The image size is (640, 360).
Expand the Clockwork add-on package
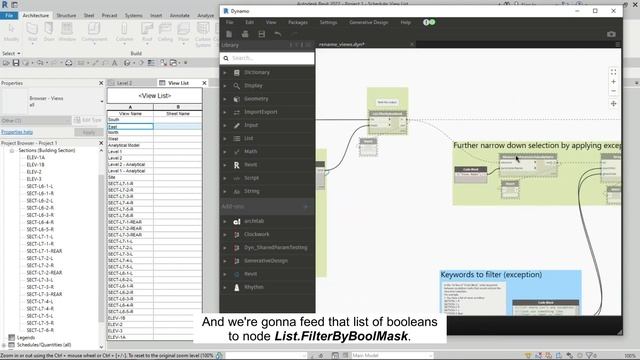[x=225, y=234]
